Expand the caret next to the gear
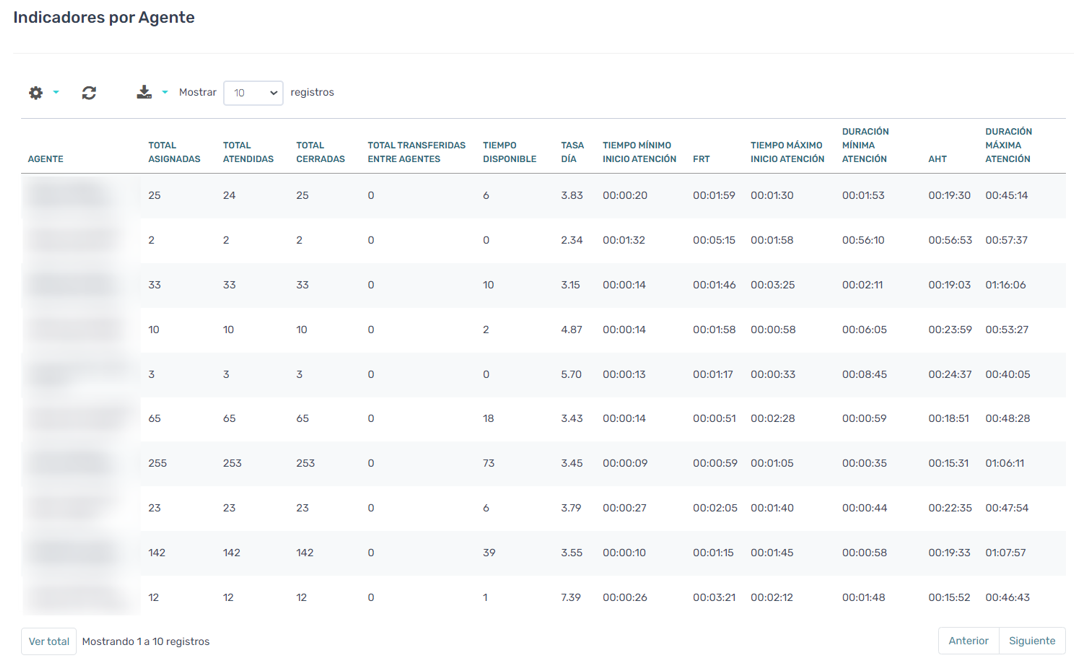Image resolution: width=1074 pixels, height=663 pixels. tap(56, 92)
